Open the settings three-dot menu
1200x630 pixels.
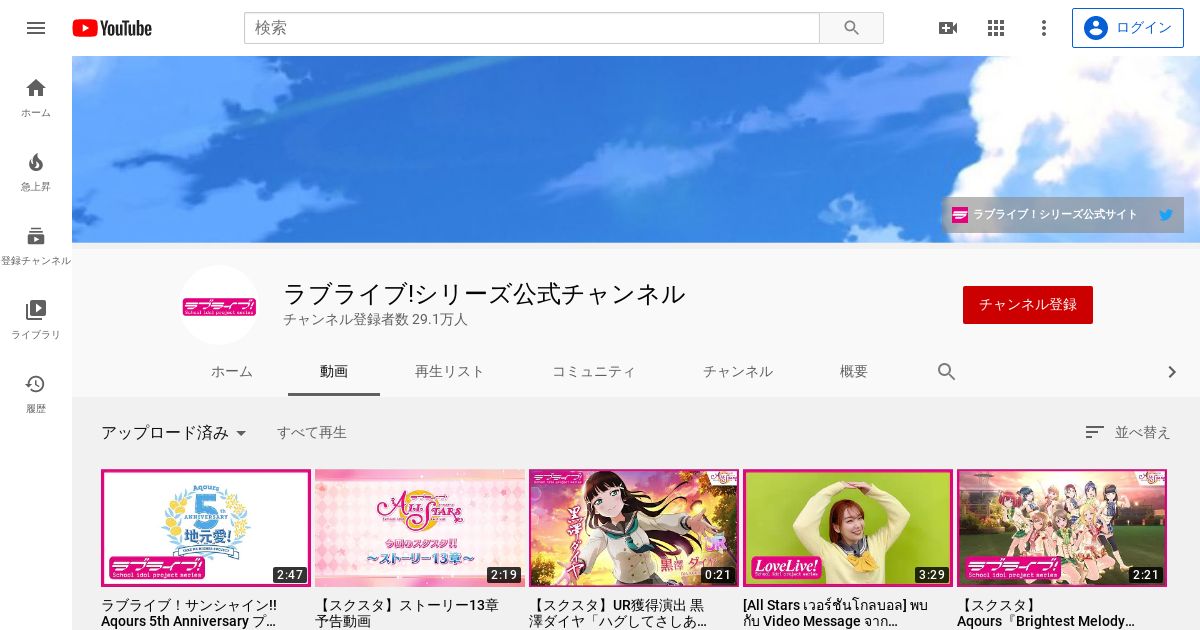1044,28
